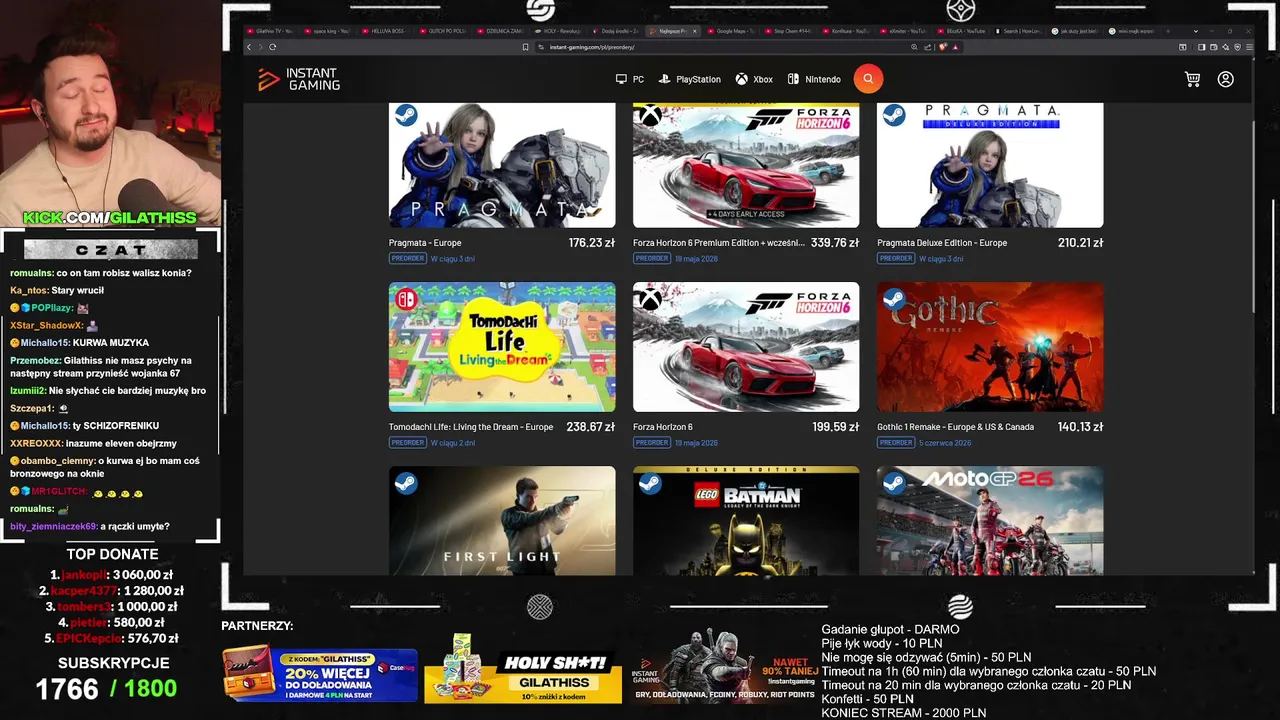Click Steam badge on First Light card
This screenshot has height=720, width=1280.
(405, 483)
